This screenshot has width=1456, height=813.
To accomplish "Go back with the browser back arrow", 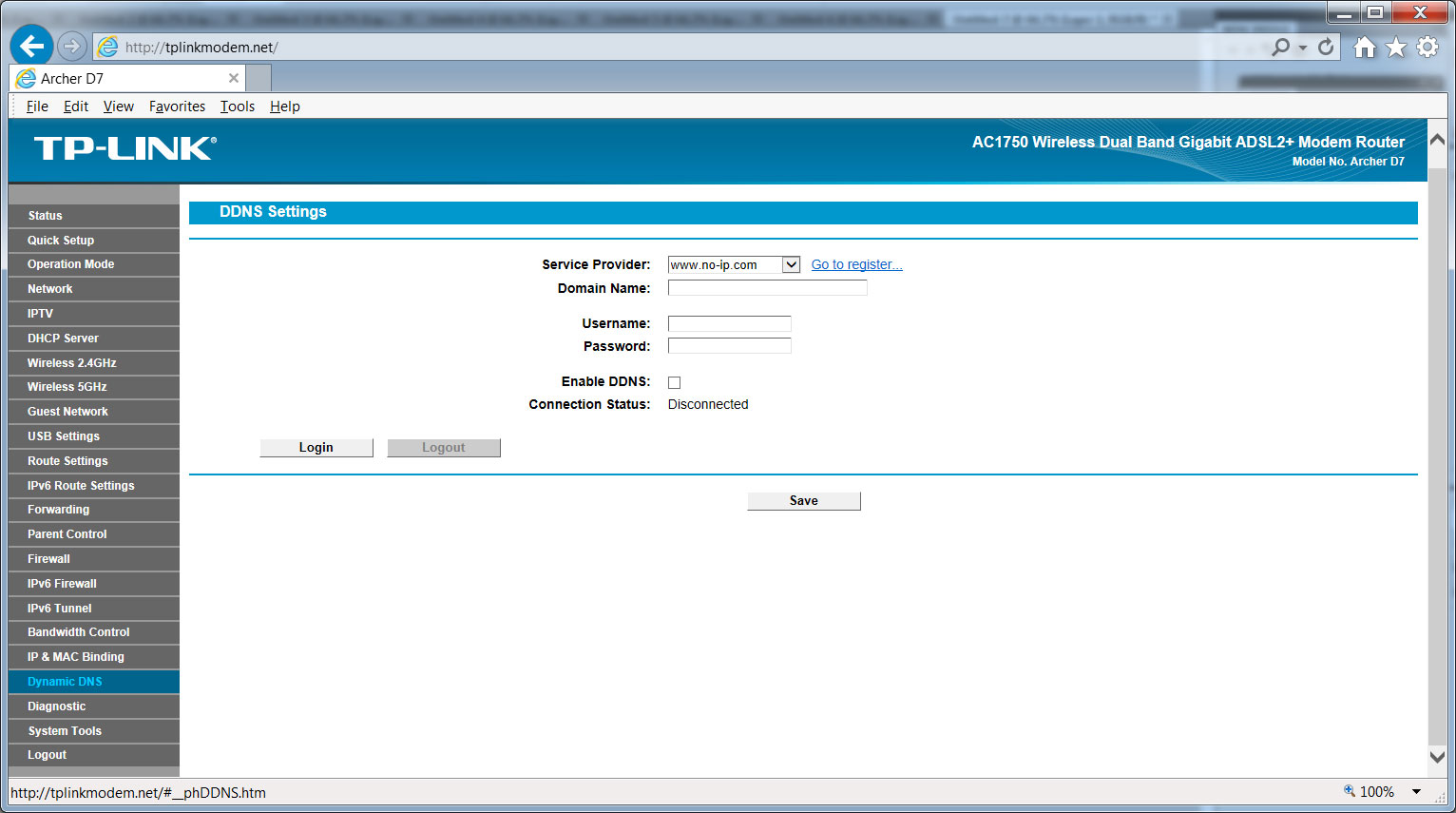I will [31, 46].
